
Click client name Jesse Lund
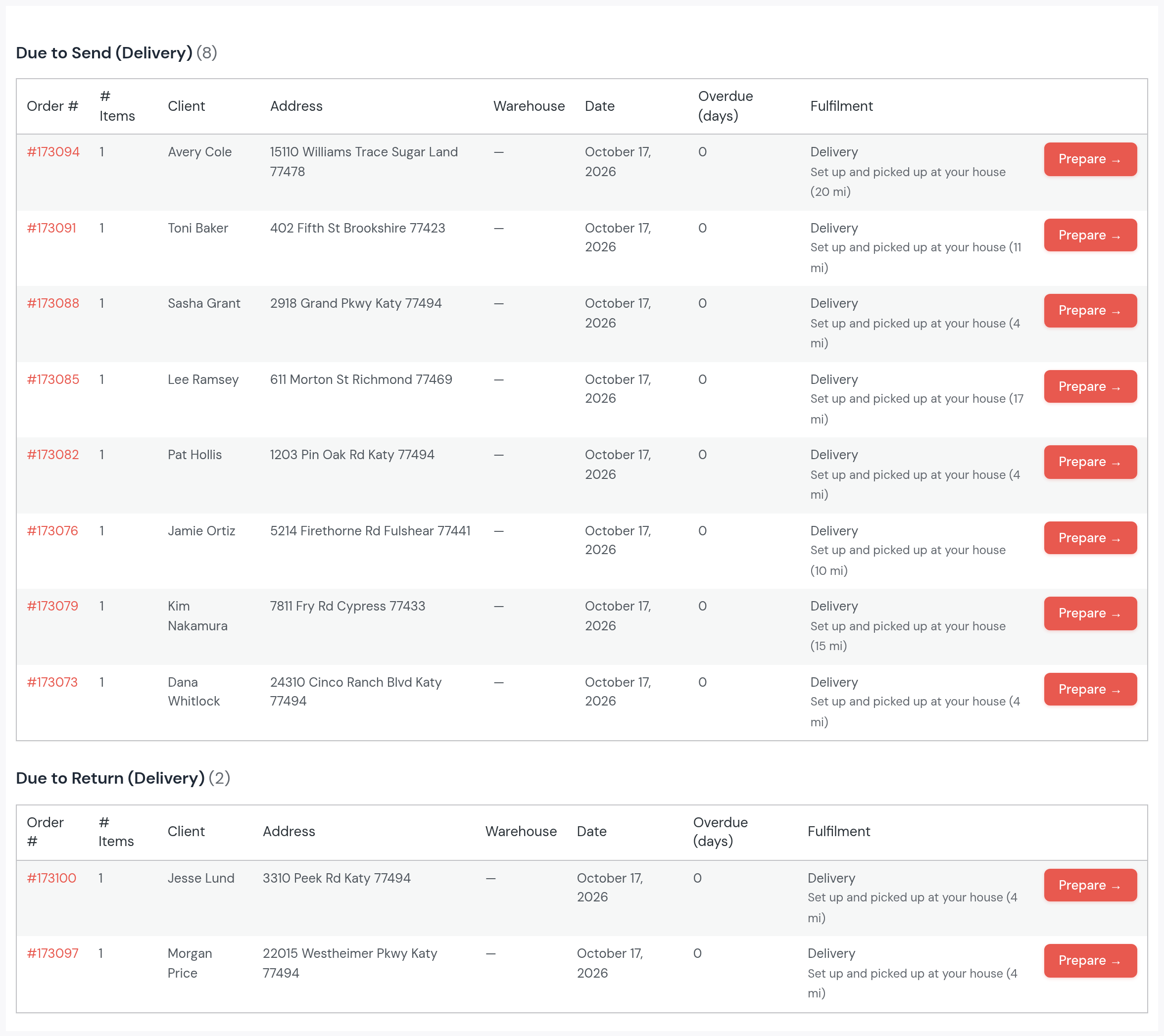tap(201, 878)
